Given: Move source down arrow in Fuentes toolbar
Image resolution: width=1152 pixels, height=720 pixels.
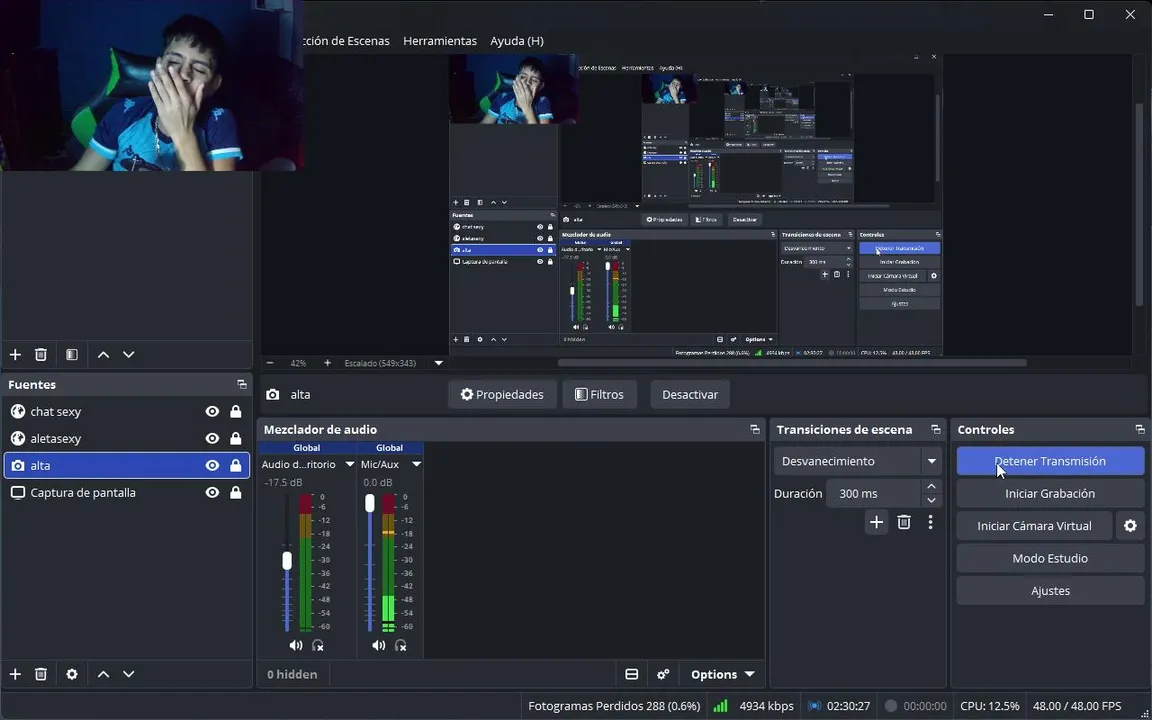Looking at the screenshot, I should tap(129, 674).
